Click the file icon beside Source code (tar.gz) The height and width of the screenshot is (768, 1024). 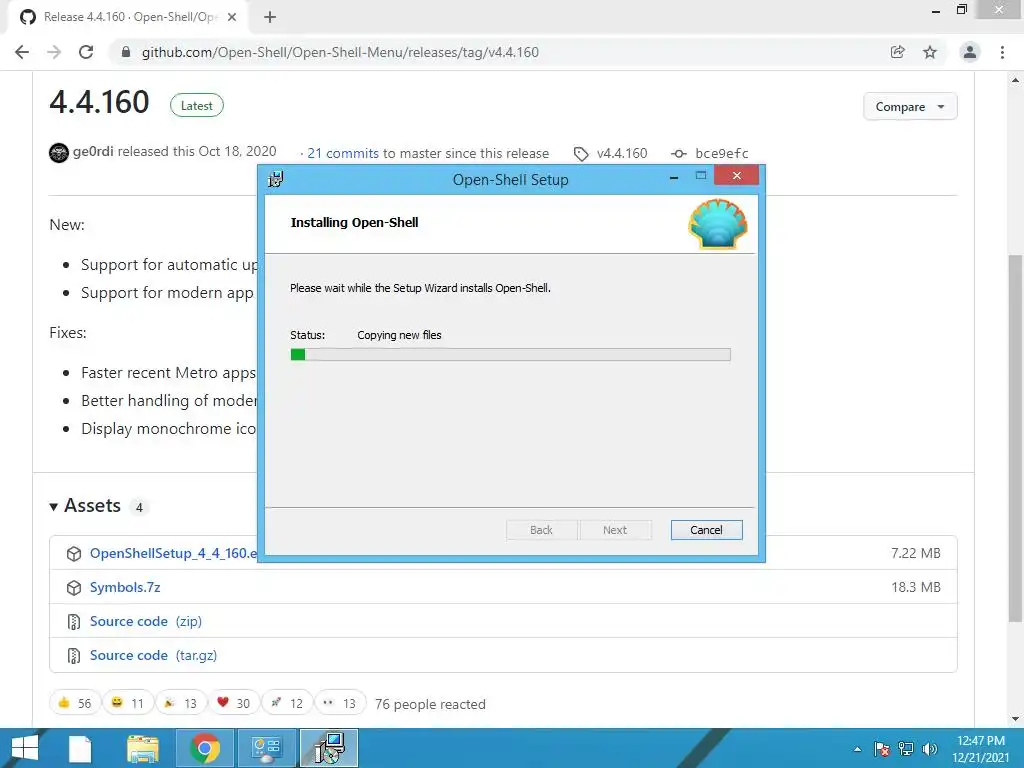[x=74, y=656]
